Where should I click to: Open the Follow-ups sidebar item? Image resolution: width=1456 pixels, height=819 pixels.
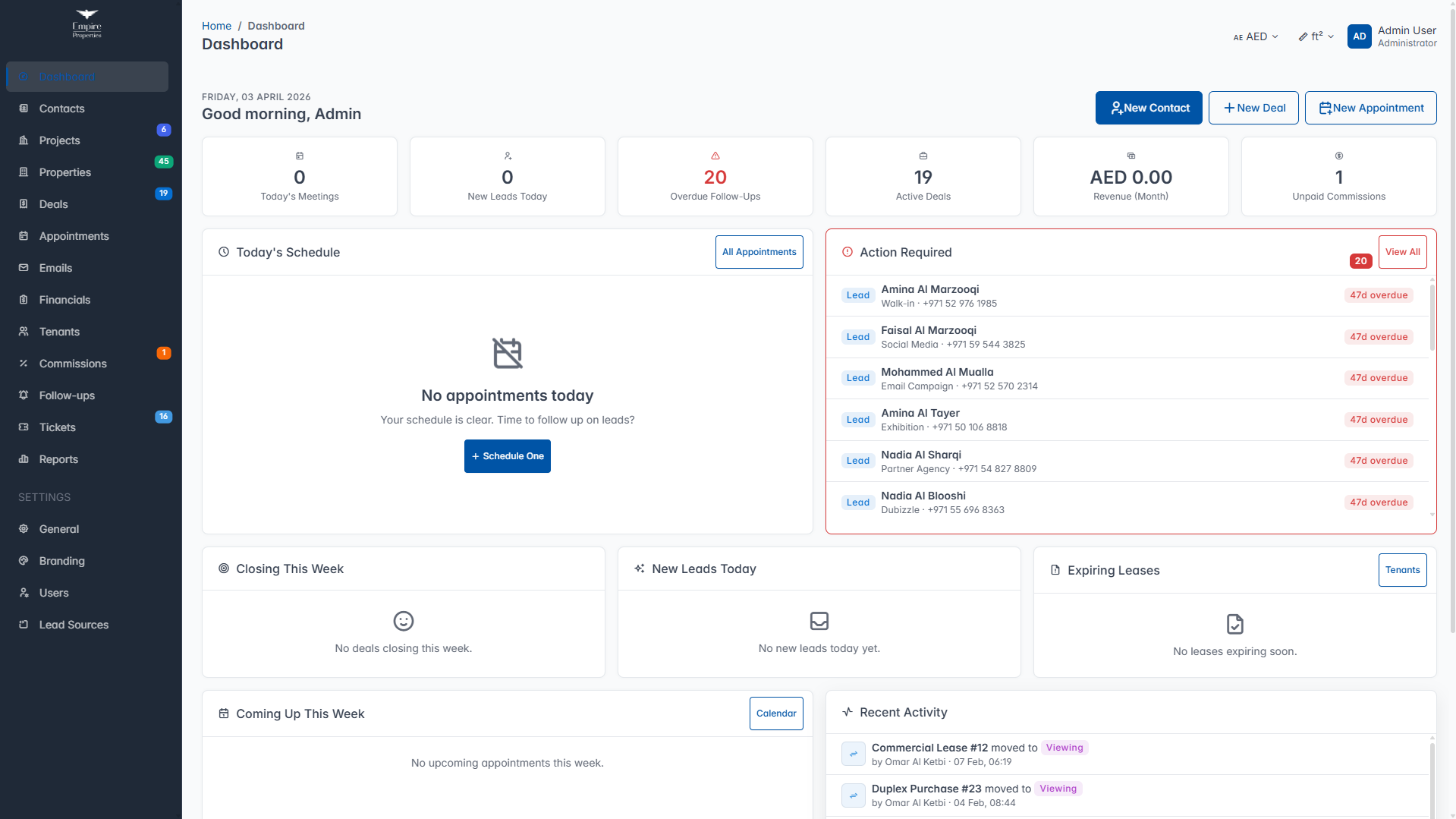coord(67,395)
